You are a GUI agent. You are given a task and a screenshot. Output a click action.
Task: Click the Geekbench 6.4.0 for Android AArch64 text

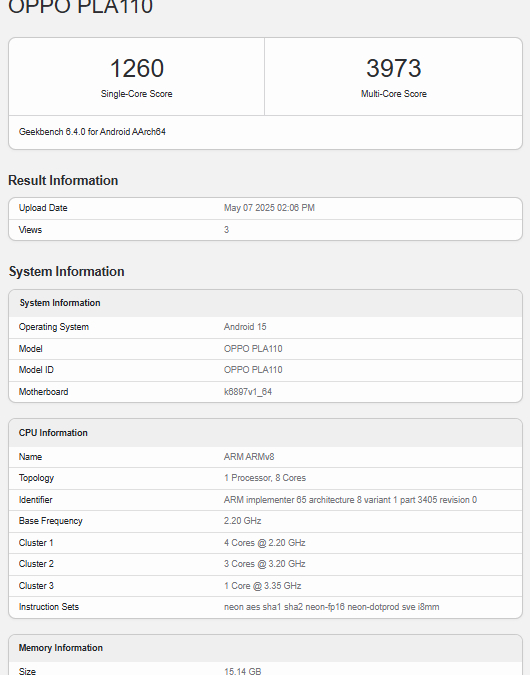tap(92, 132)
